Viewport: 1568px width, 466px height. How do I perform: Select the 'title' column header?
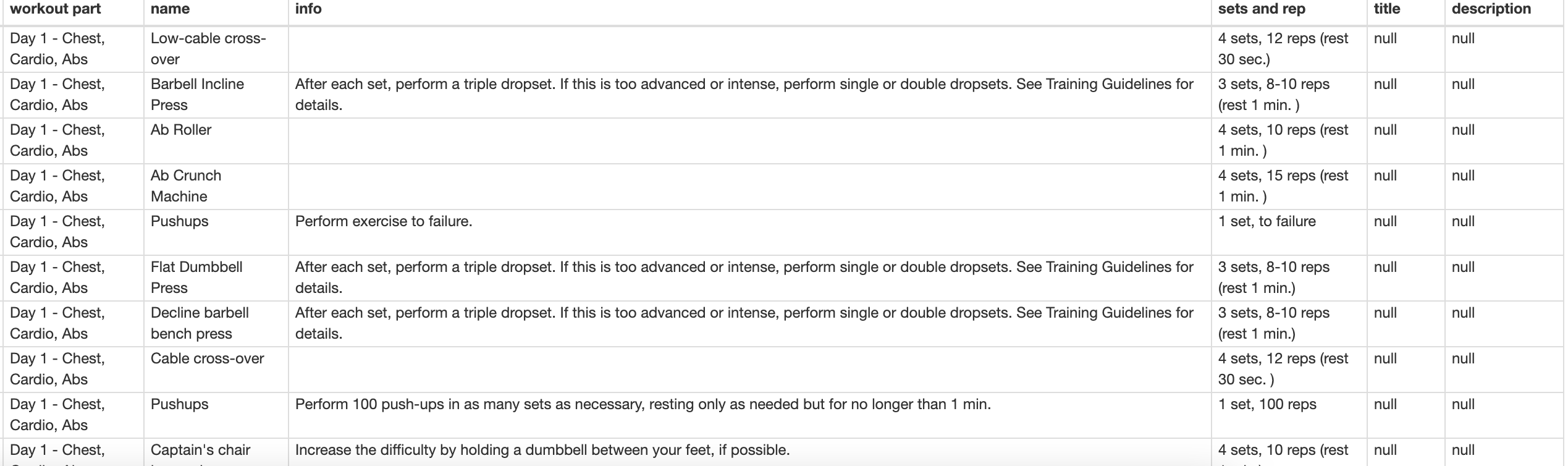pyautogui.click(x=1386, y=9)
